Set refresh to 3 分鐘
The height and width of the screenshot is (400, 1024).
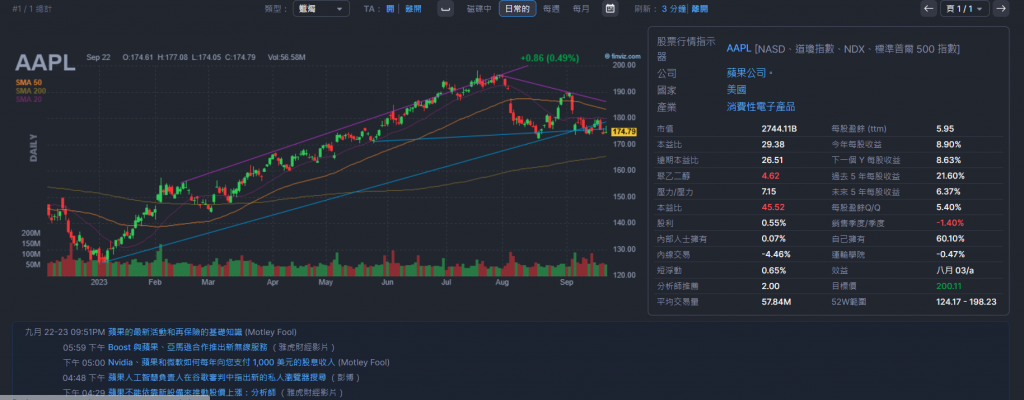coord(673,8)
